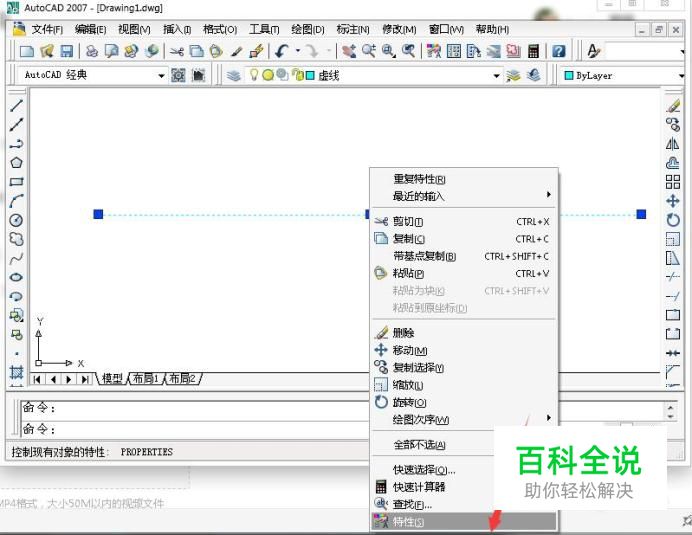Screen dimensions: 692x535
Task: Click the right blue grip of line
Action: 641,215
